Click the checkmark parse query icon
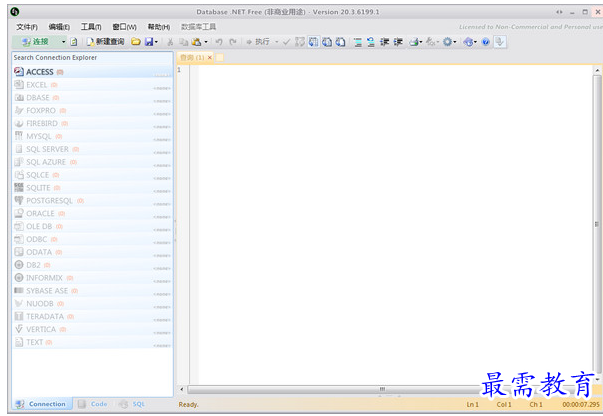This screenshot has height=416, width=603. pyautogui.click(x=286, y=42)
